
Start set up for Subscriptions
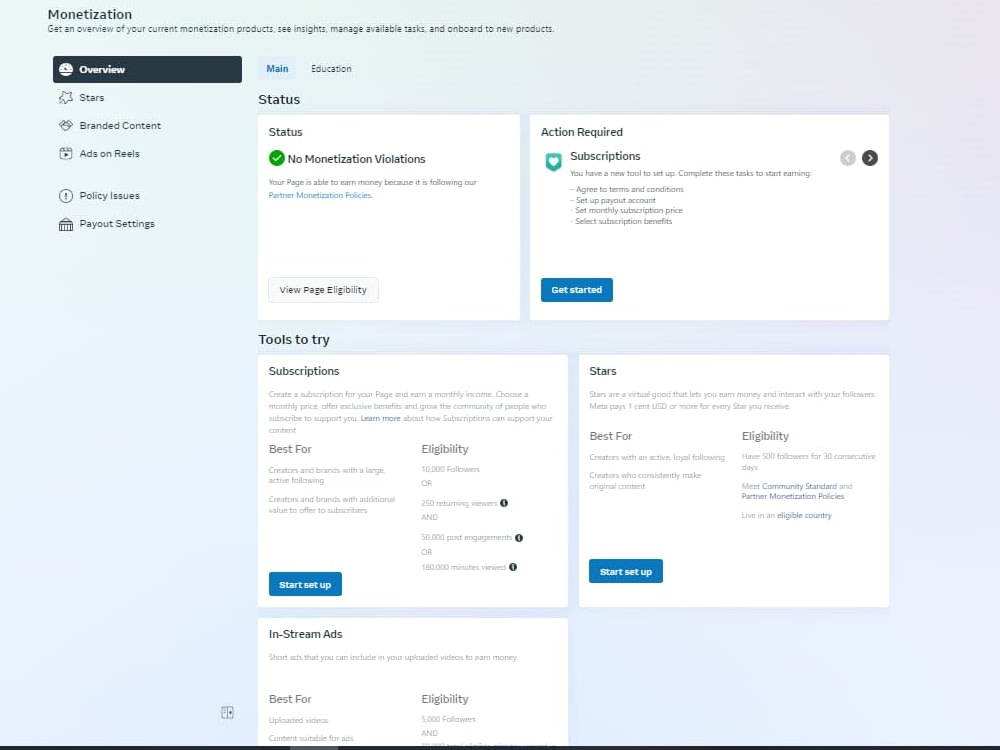(305, 585)
